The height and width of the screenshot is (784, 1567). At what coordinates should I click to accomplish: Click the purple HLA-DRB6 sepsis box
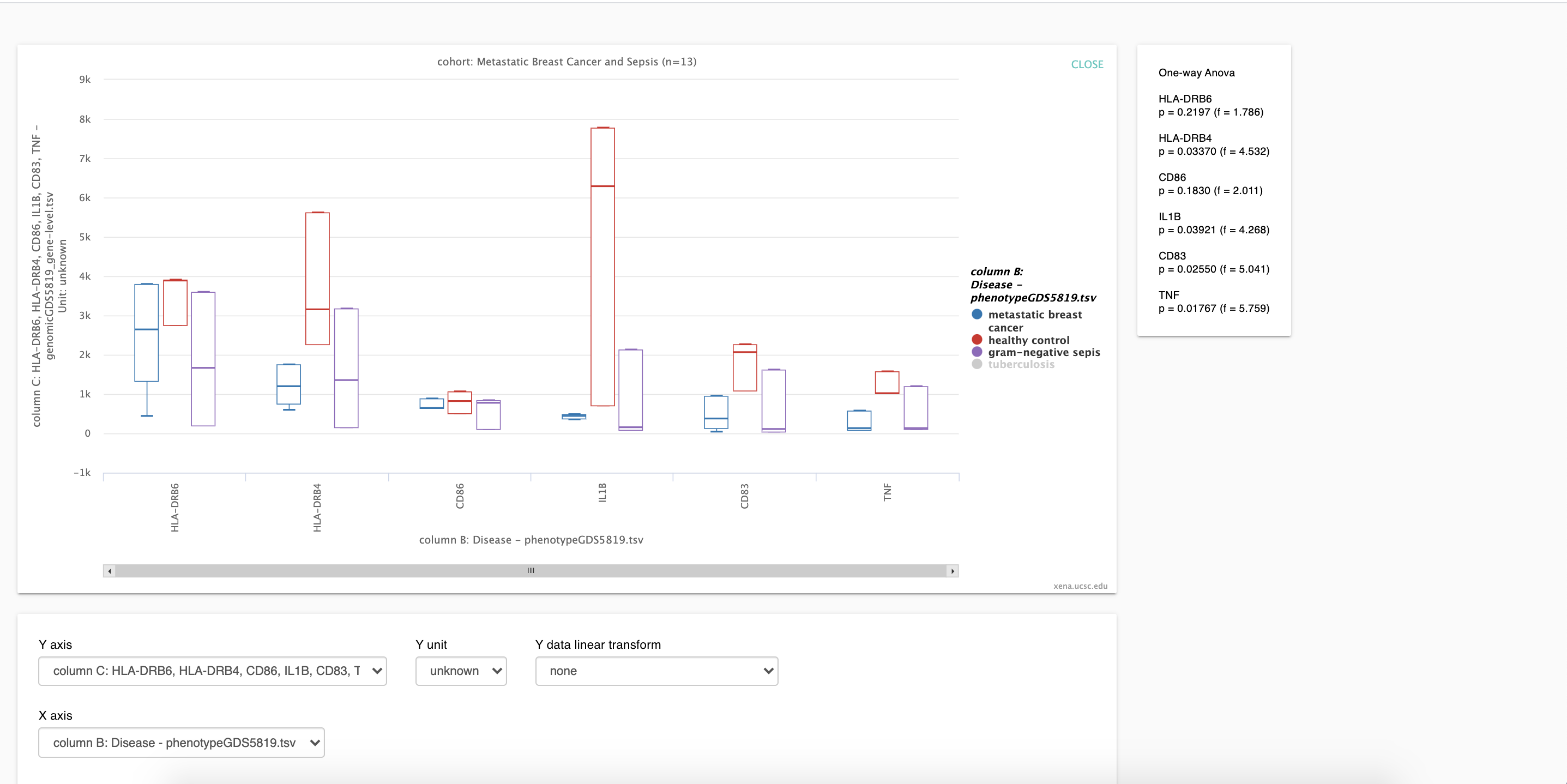click(x=203, y=359)
